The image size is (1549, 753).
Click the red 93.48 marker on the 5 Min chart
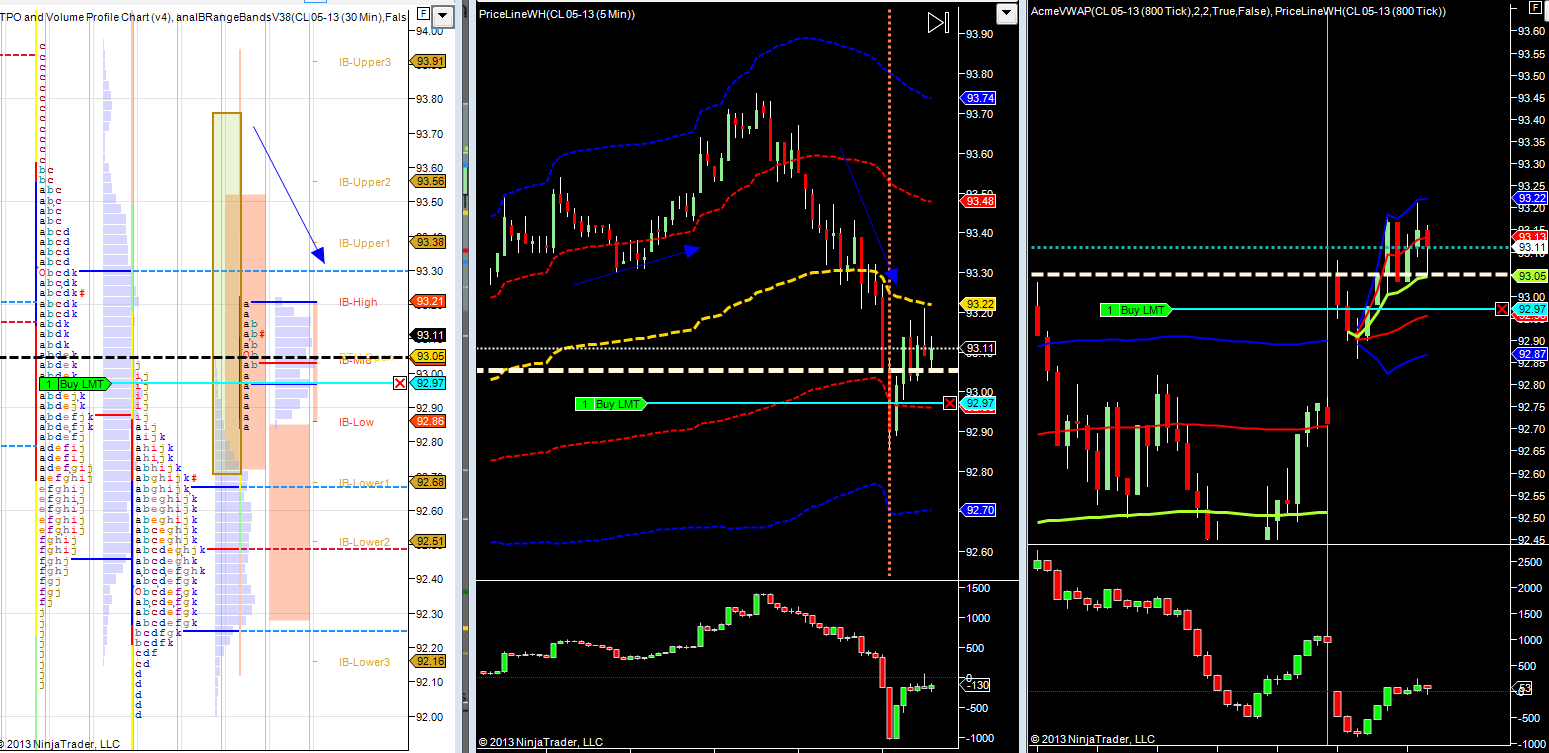click(x=977, y=201)
